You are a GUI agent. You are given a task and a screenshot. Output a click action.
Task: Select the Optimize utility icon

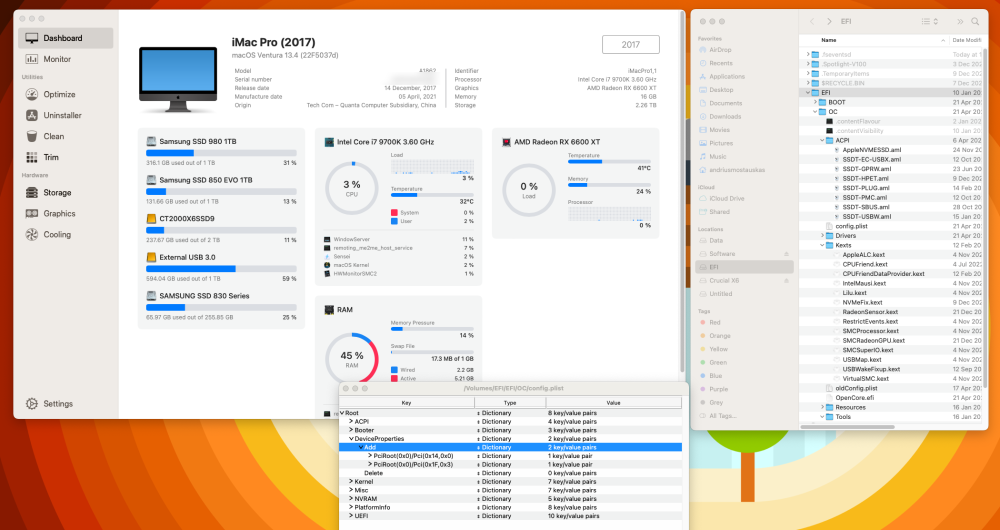pyautogui.click(x=32, y=94)
